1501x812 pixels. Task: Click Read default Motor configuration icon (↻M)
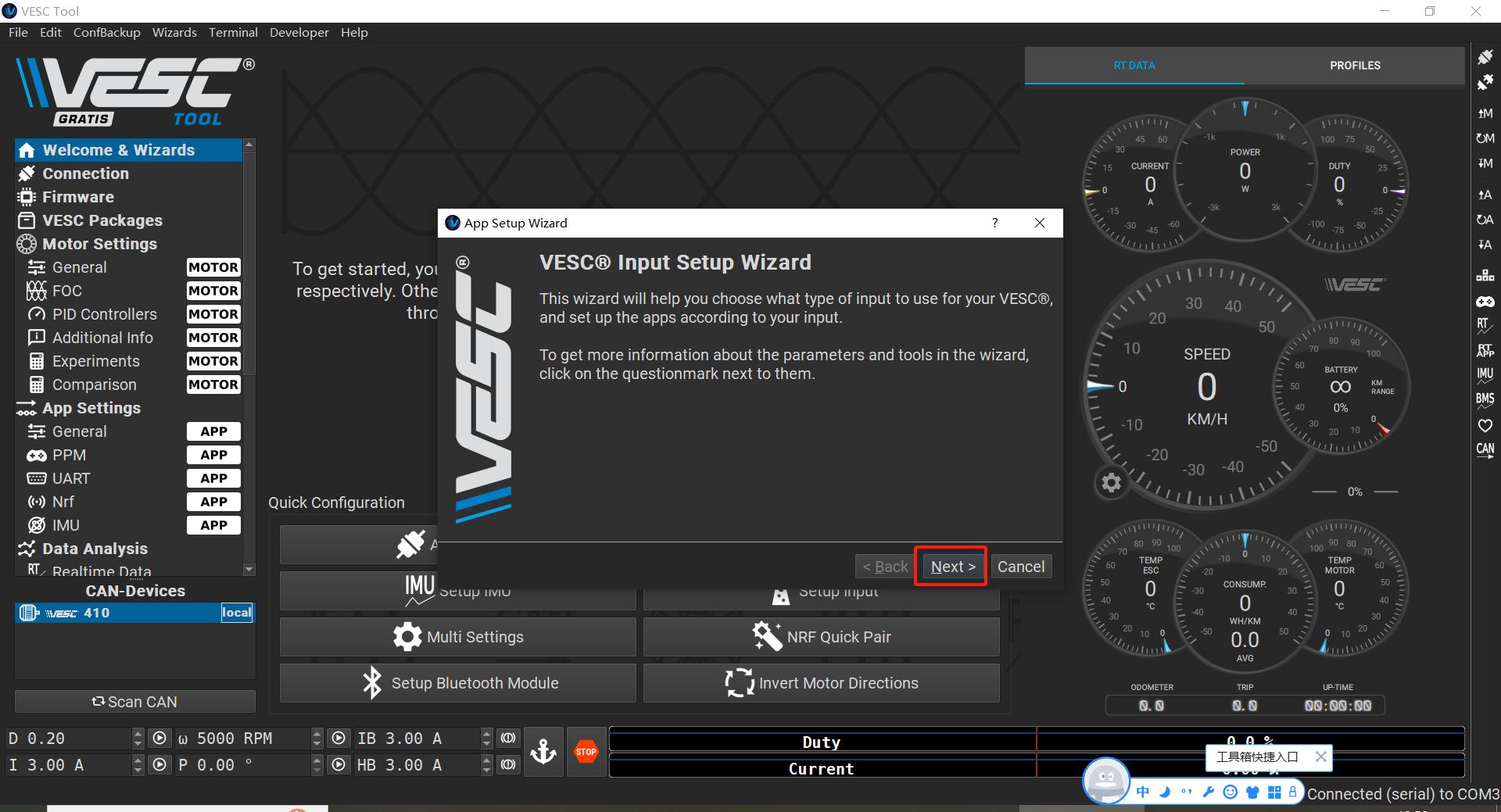point(1485,138)
